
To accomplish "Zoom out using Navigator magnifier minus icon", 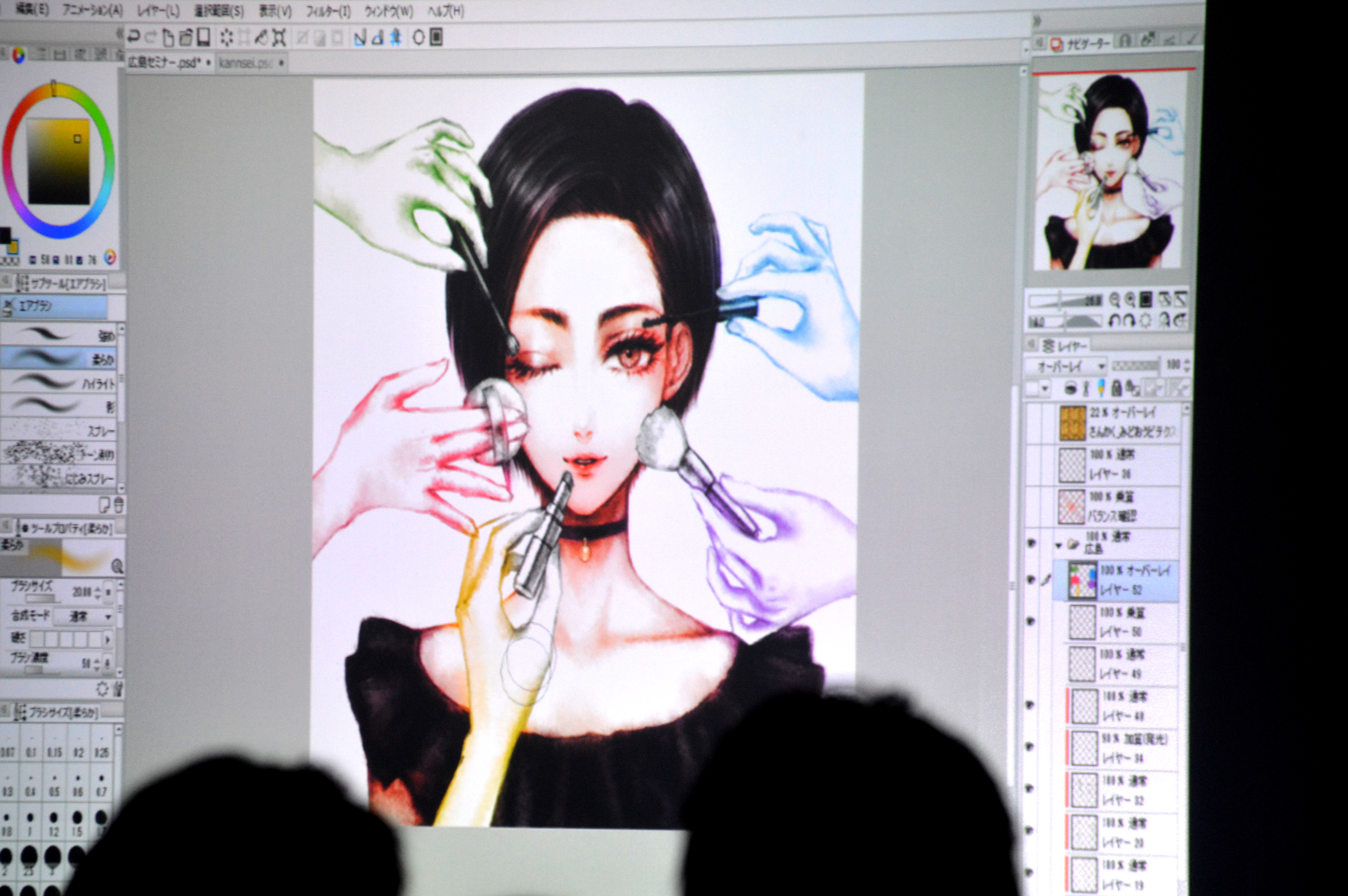I will click(1114, 300).
